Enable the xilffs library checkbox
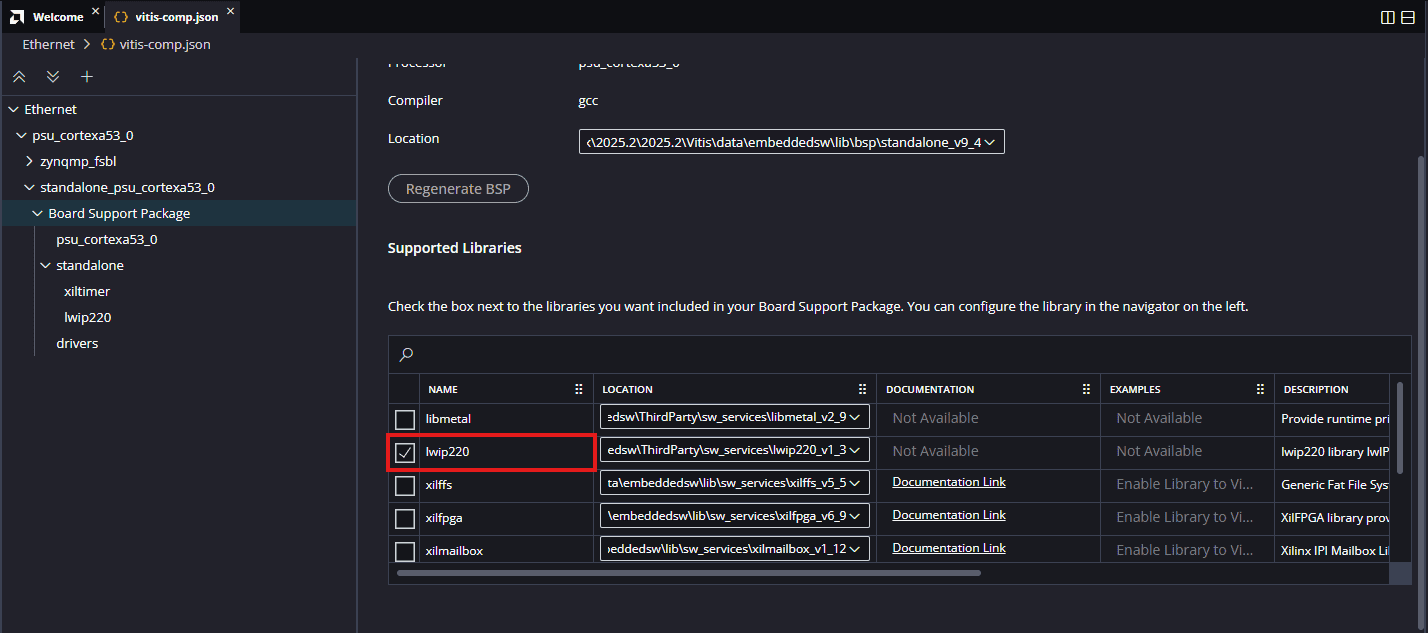The width and height of the screenshot is (1428, 633). tap(405, 485)
